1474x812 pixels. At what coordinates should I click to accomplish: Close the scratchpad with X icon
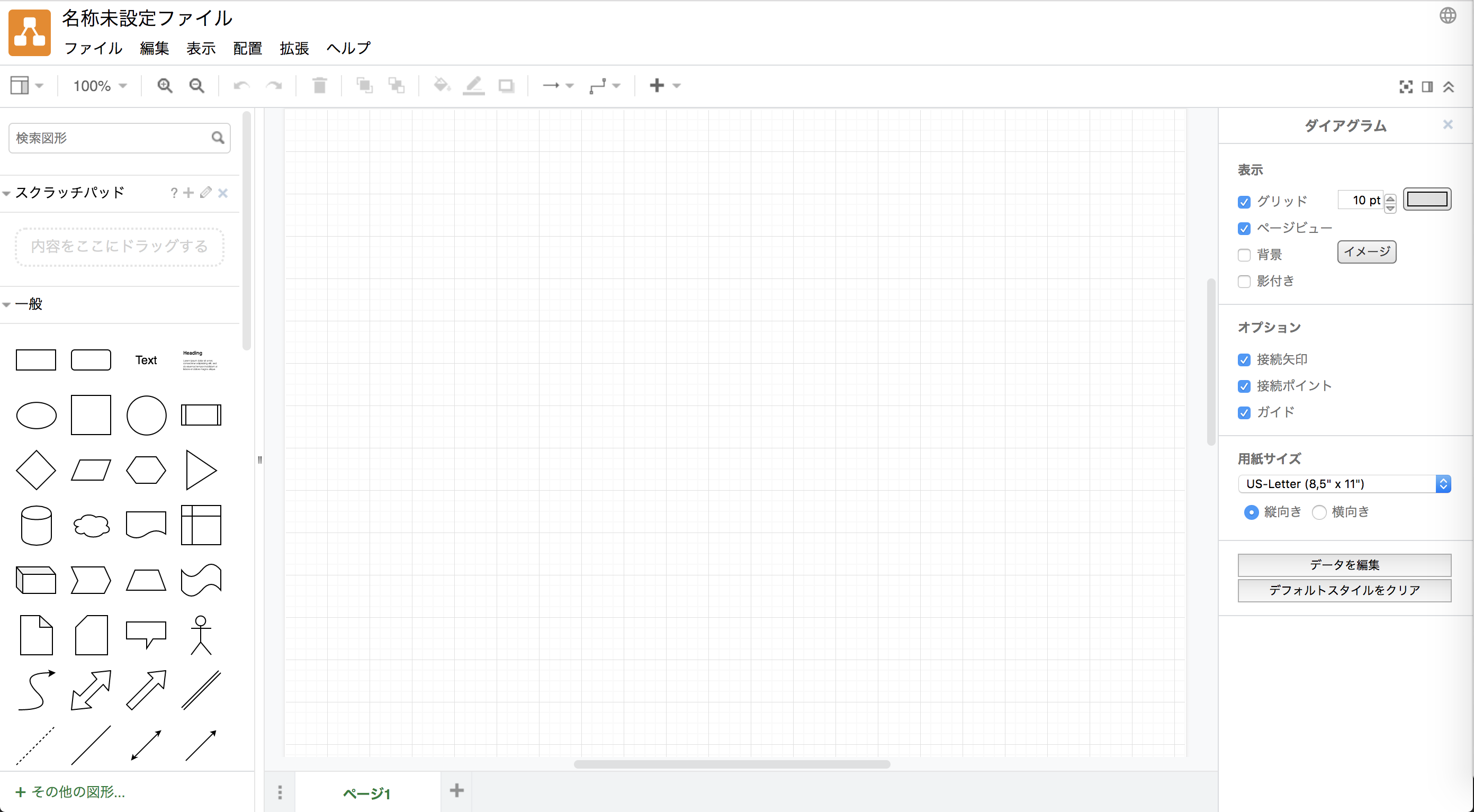(223, 193)
